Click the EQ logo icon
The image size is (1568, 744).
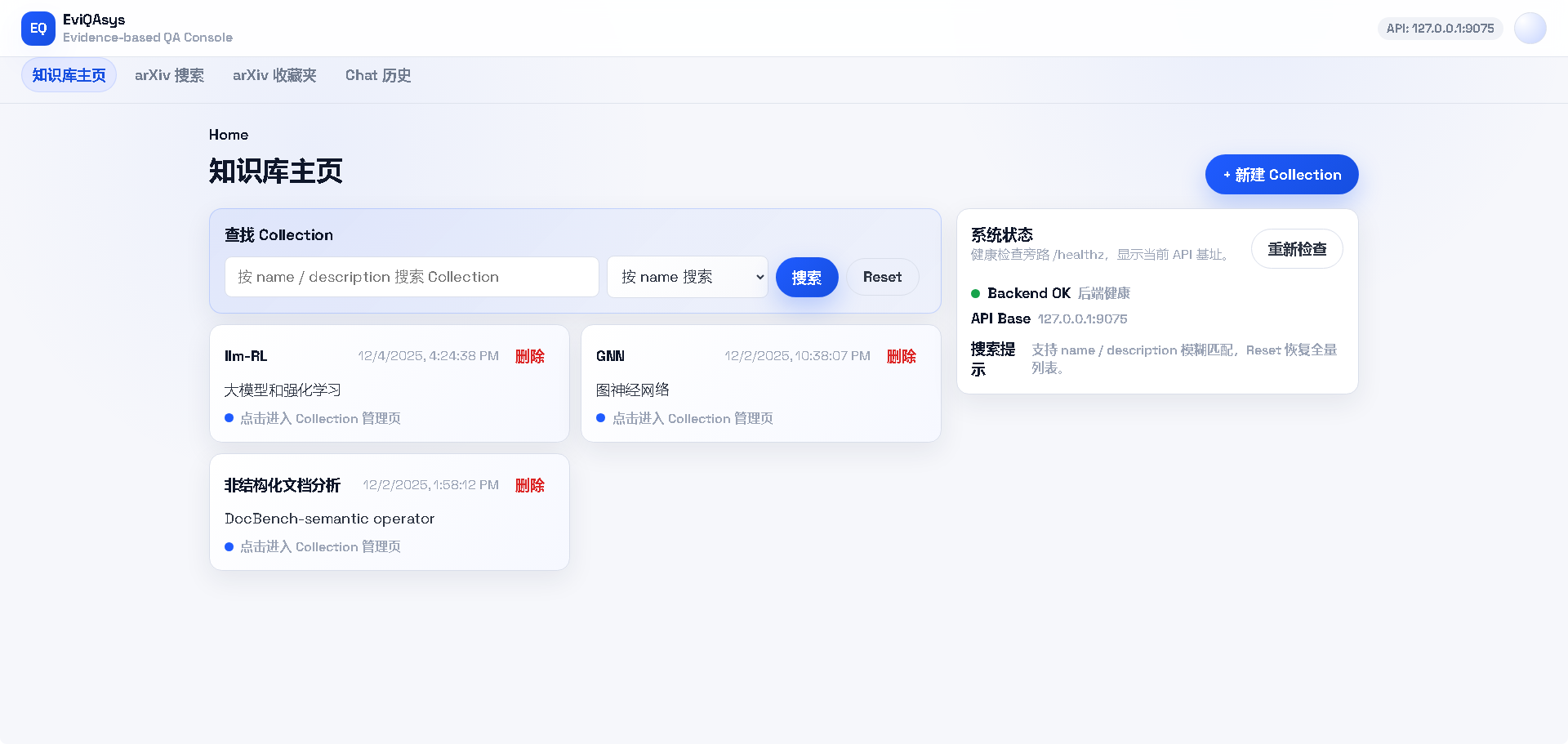pos(38,28)
